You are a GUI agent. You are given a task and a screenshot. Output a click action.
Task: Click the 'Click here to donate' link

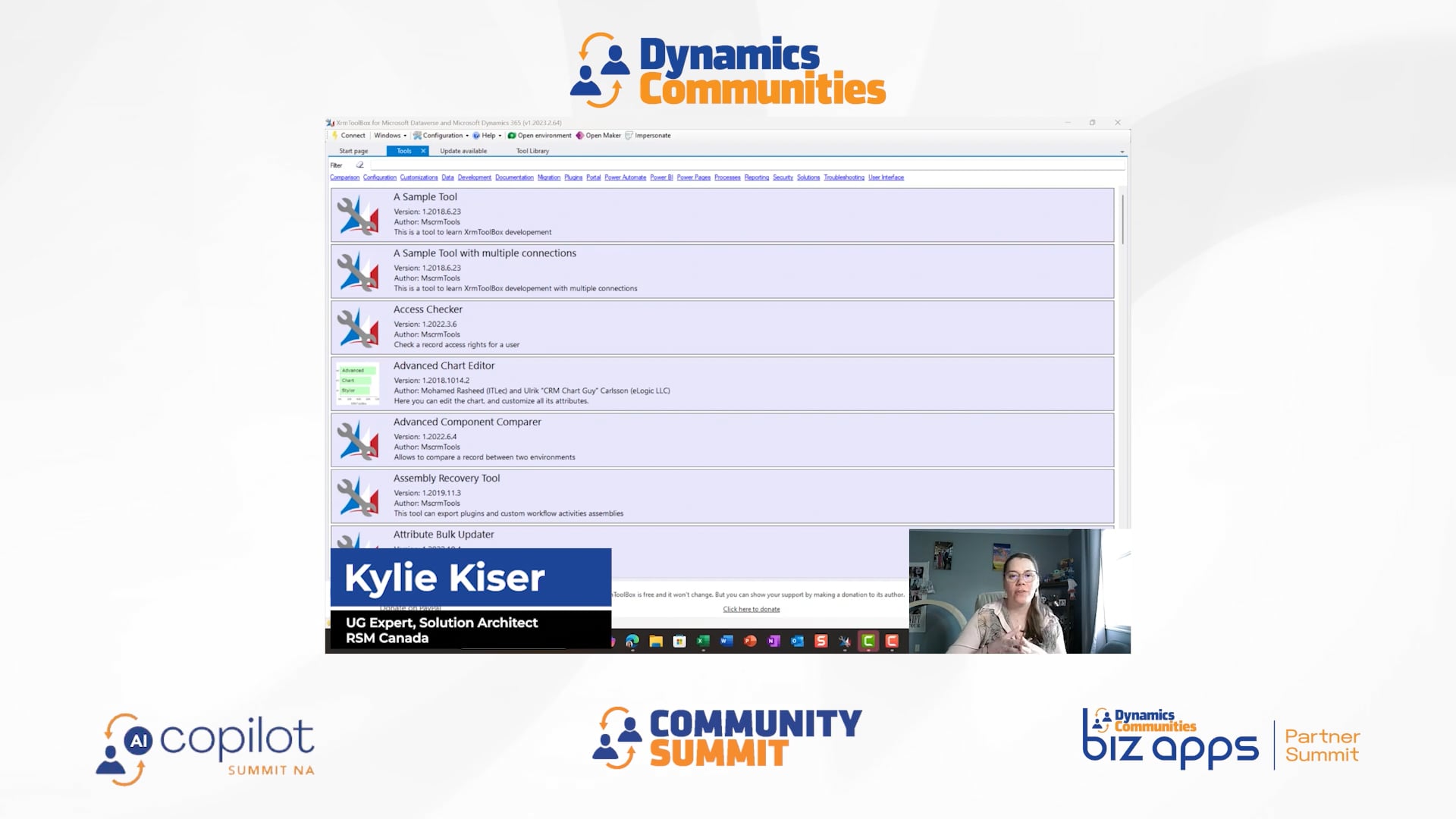(x=751, y=609)
